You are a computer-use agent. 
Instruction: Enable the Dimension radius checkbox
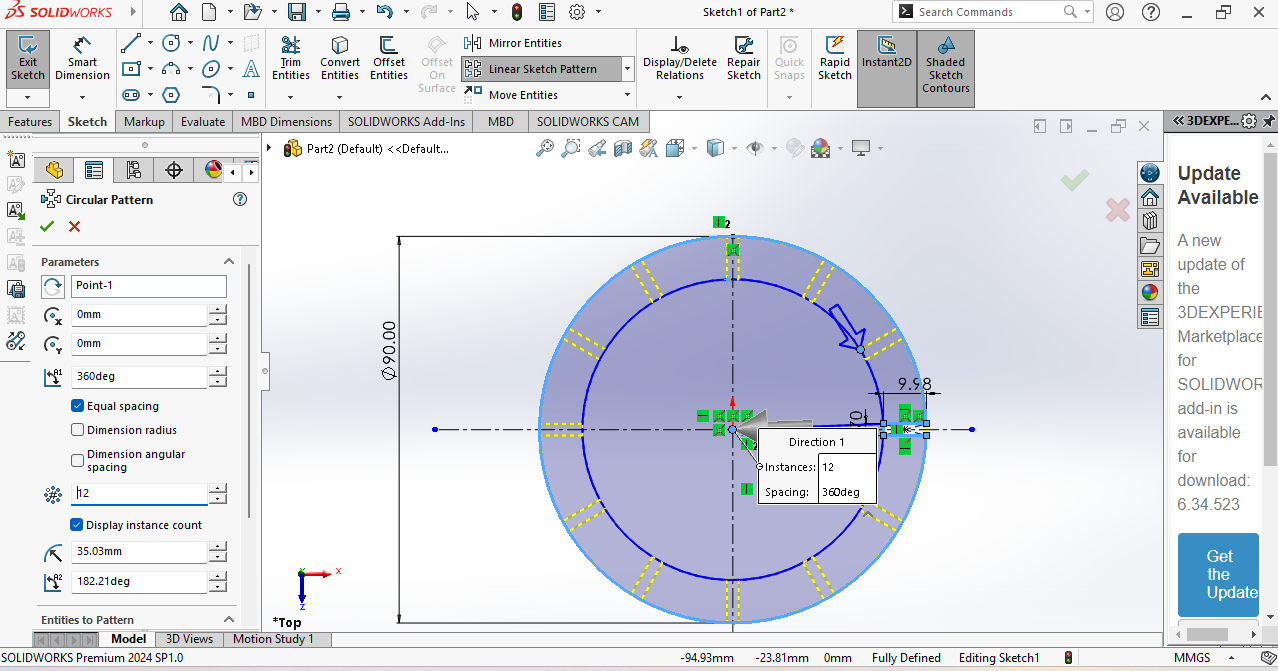(78, 430)
